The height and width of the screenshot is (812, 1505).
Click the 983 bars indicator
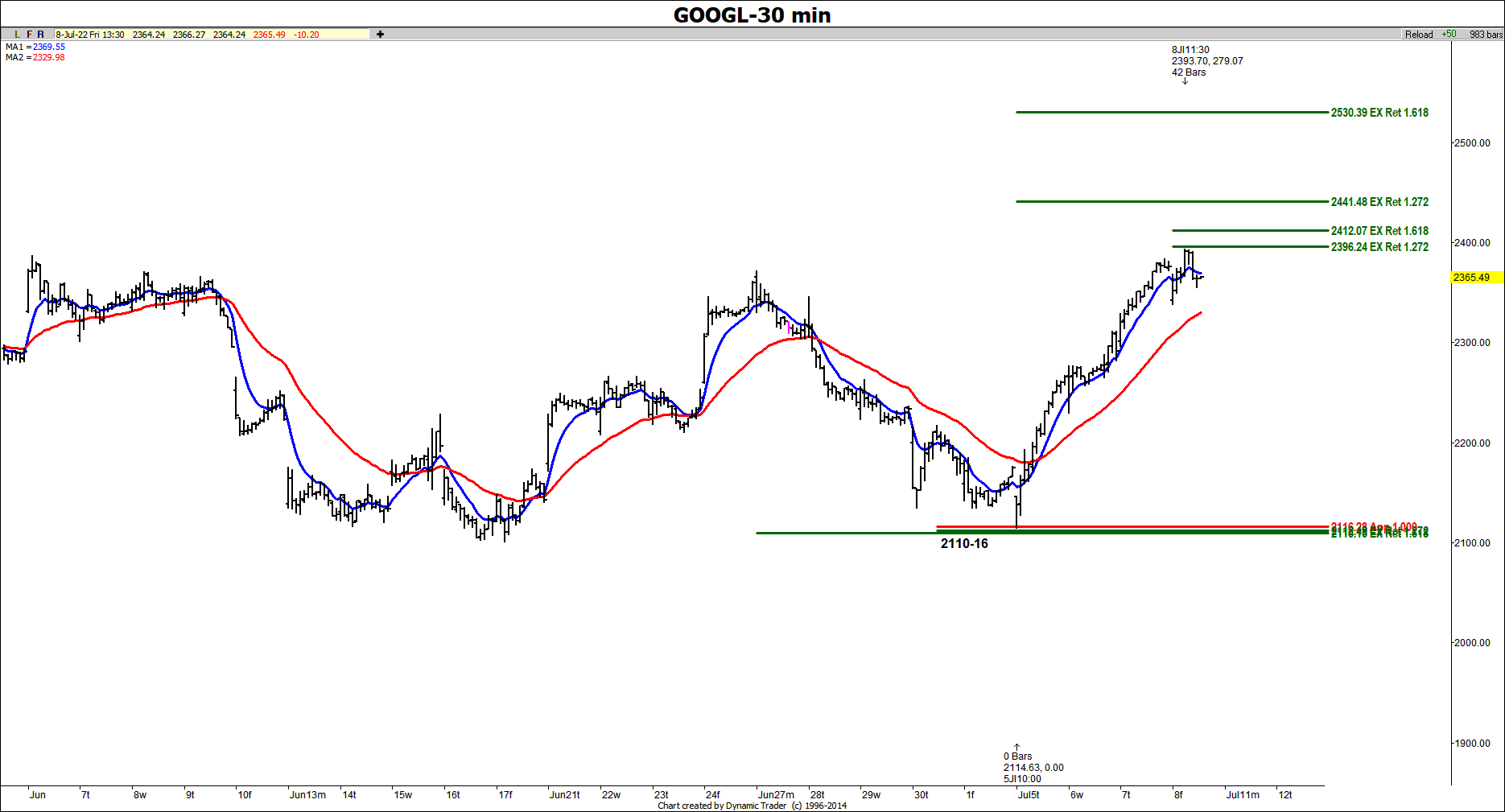pyautogui.click(x=1486, y=35)
